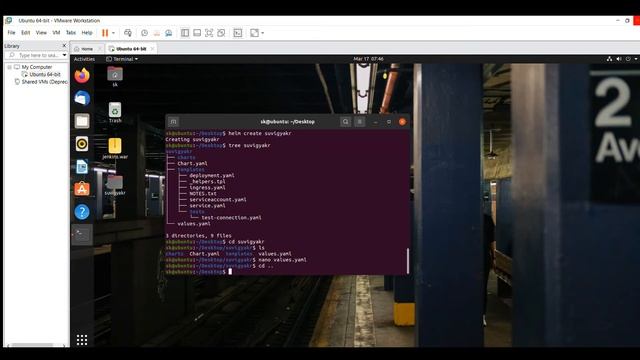Open the File menu

[11, 33]
